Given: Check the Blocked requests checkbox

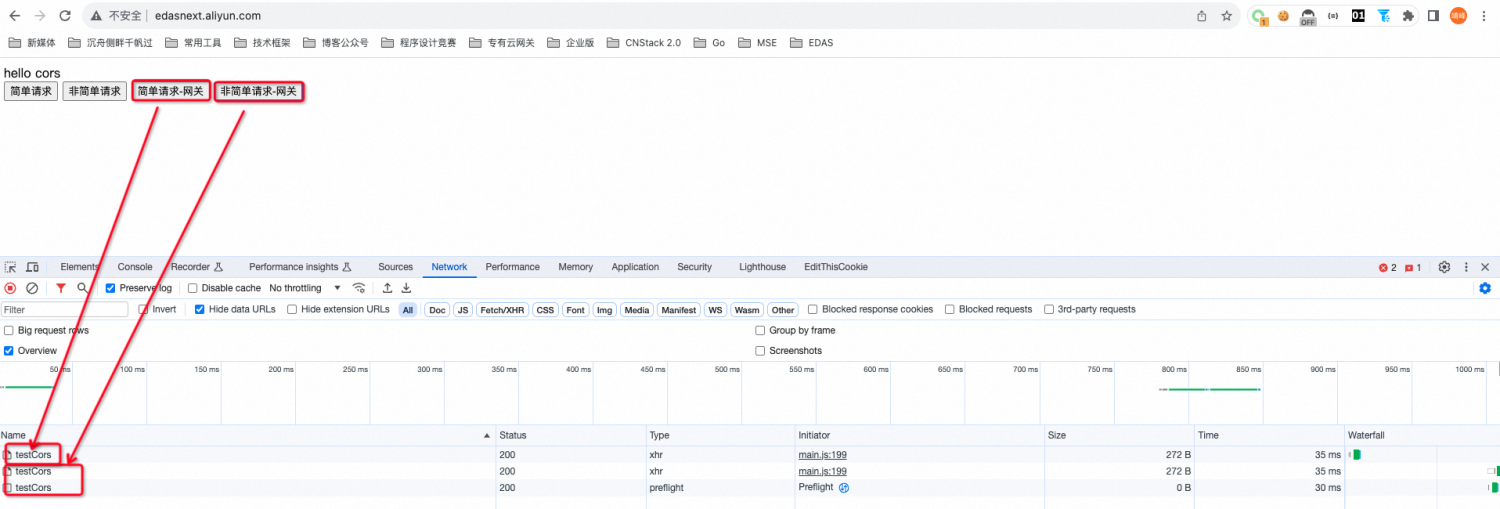Looking at the screenshot, I should point(950,309).
